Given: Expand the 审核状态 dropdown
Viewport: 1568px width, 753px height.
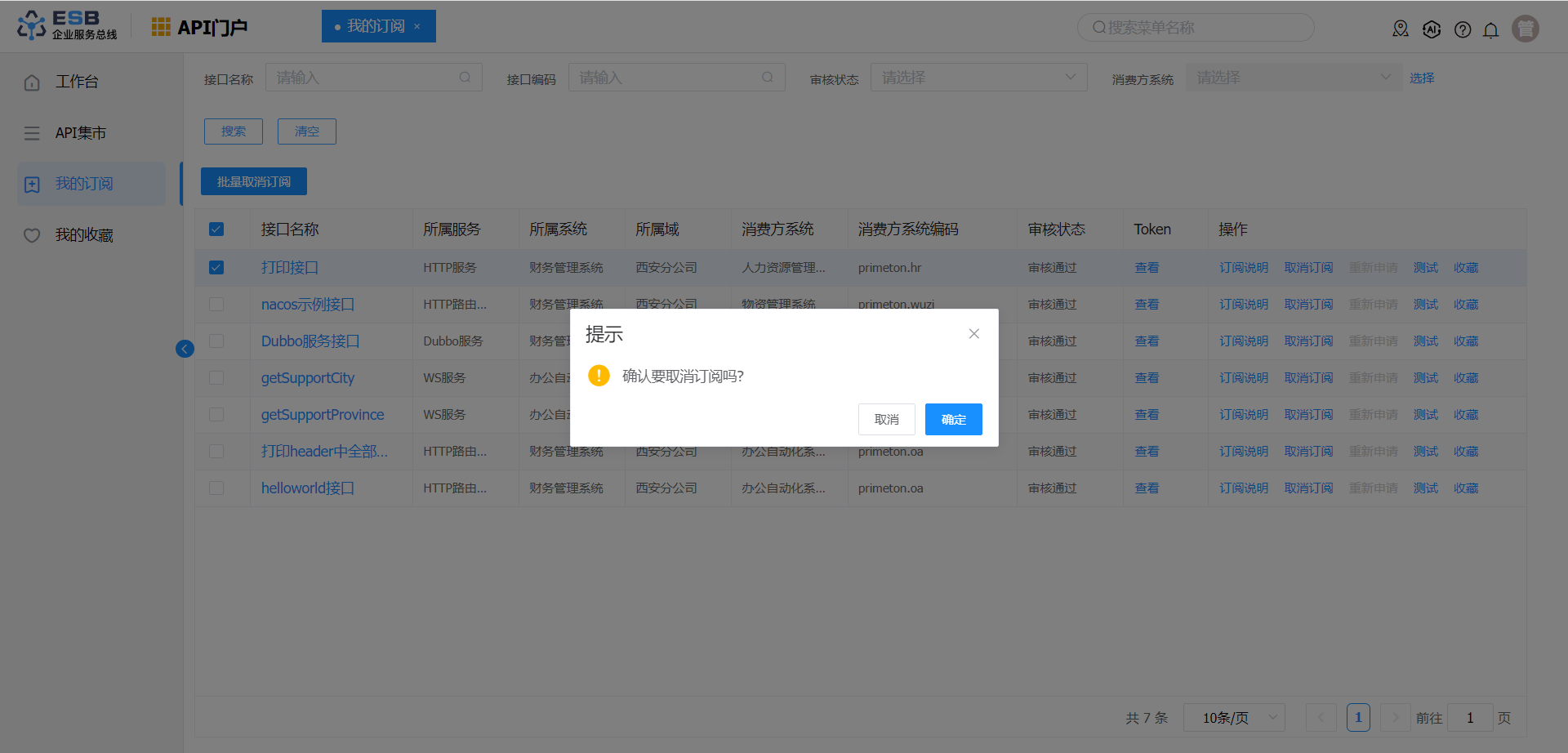Looking at the screenshot, I should (x=978, y=78).
